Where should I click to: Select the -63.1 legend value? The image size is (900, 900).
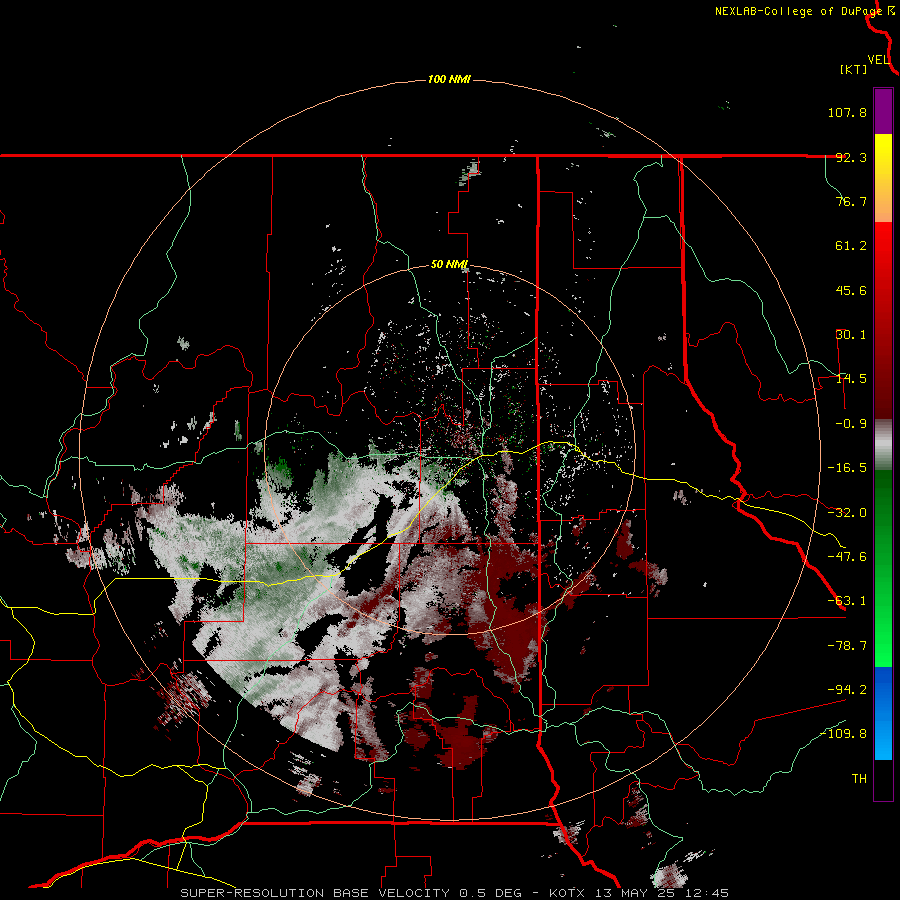click(847, 601)
